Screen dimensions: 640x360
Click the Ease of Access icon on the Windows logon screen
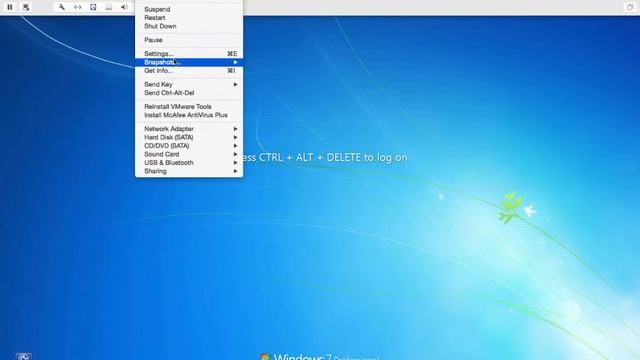click(24, 356)
